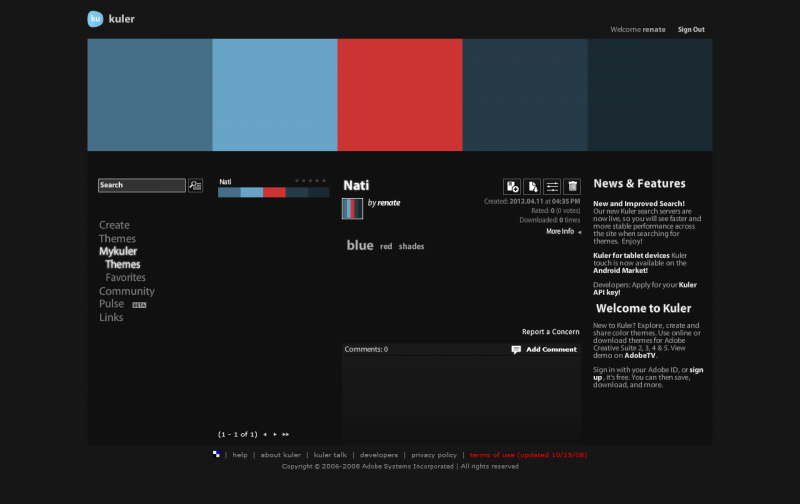Screen dimensions: 800x504
Task: Open Favorites under Mykuler
Action: 126,278
